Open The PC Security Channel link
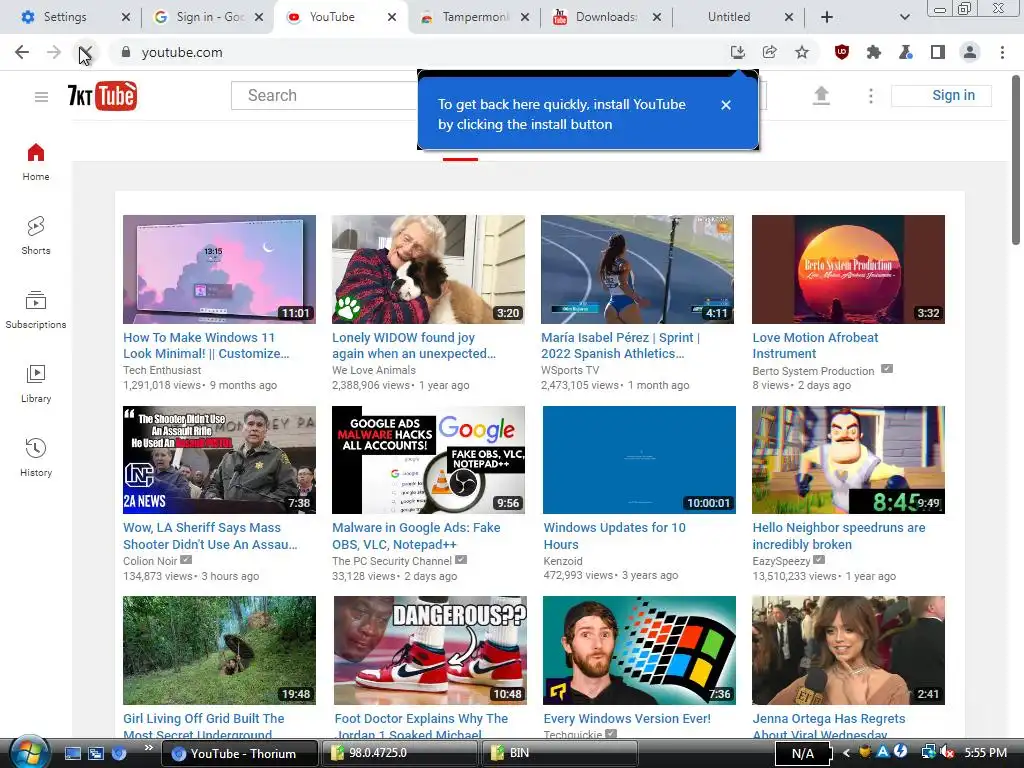The height and width of the screenshot is (768, 1024). pyautogui.click(x=392, y=561)
